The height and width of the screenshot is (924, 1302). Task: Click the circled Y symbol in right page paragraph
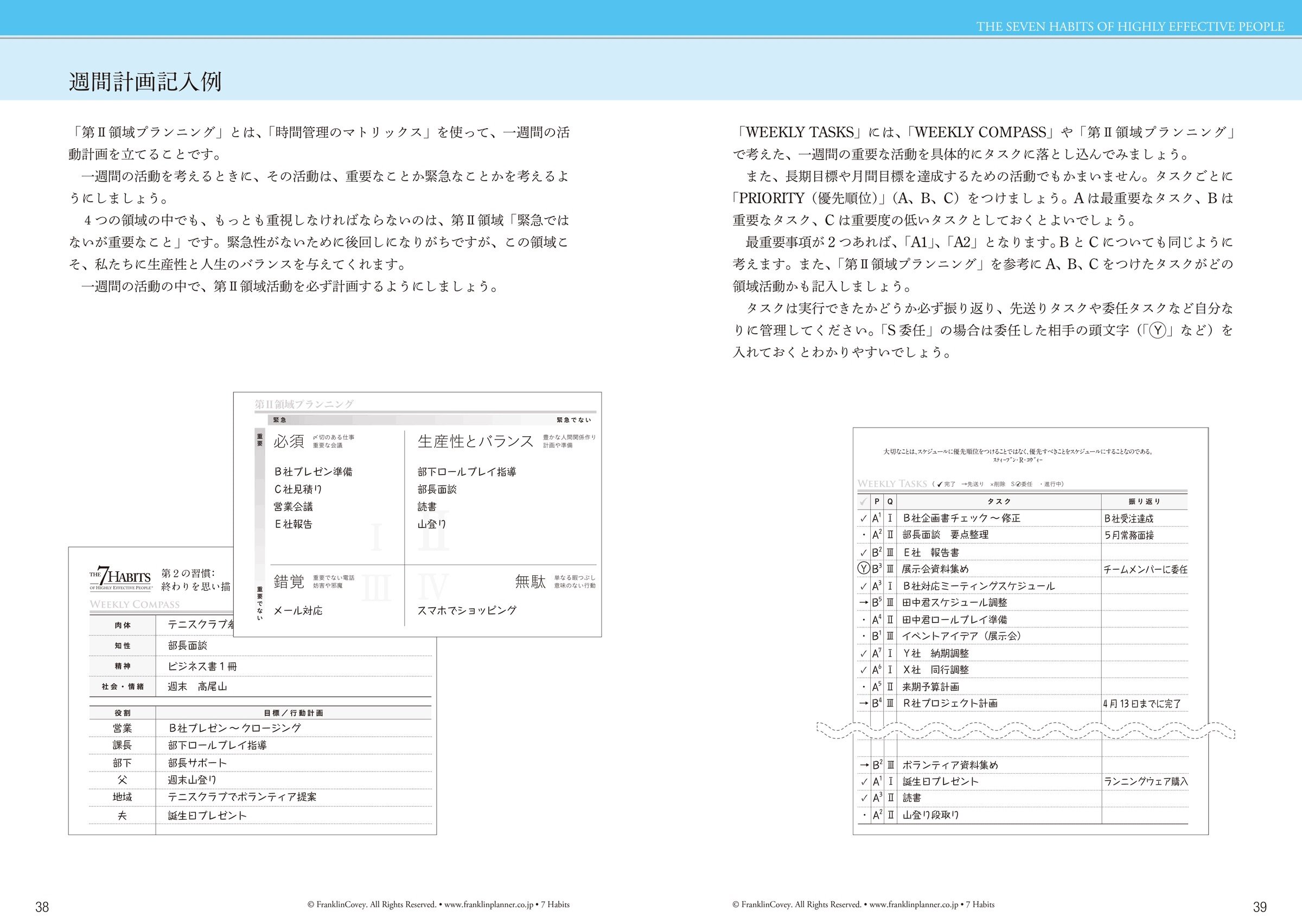click(x=1158, y=330)
